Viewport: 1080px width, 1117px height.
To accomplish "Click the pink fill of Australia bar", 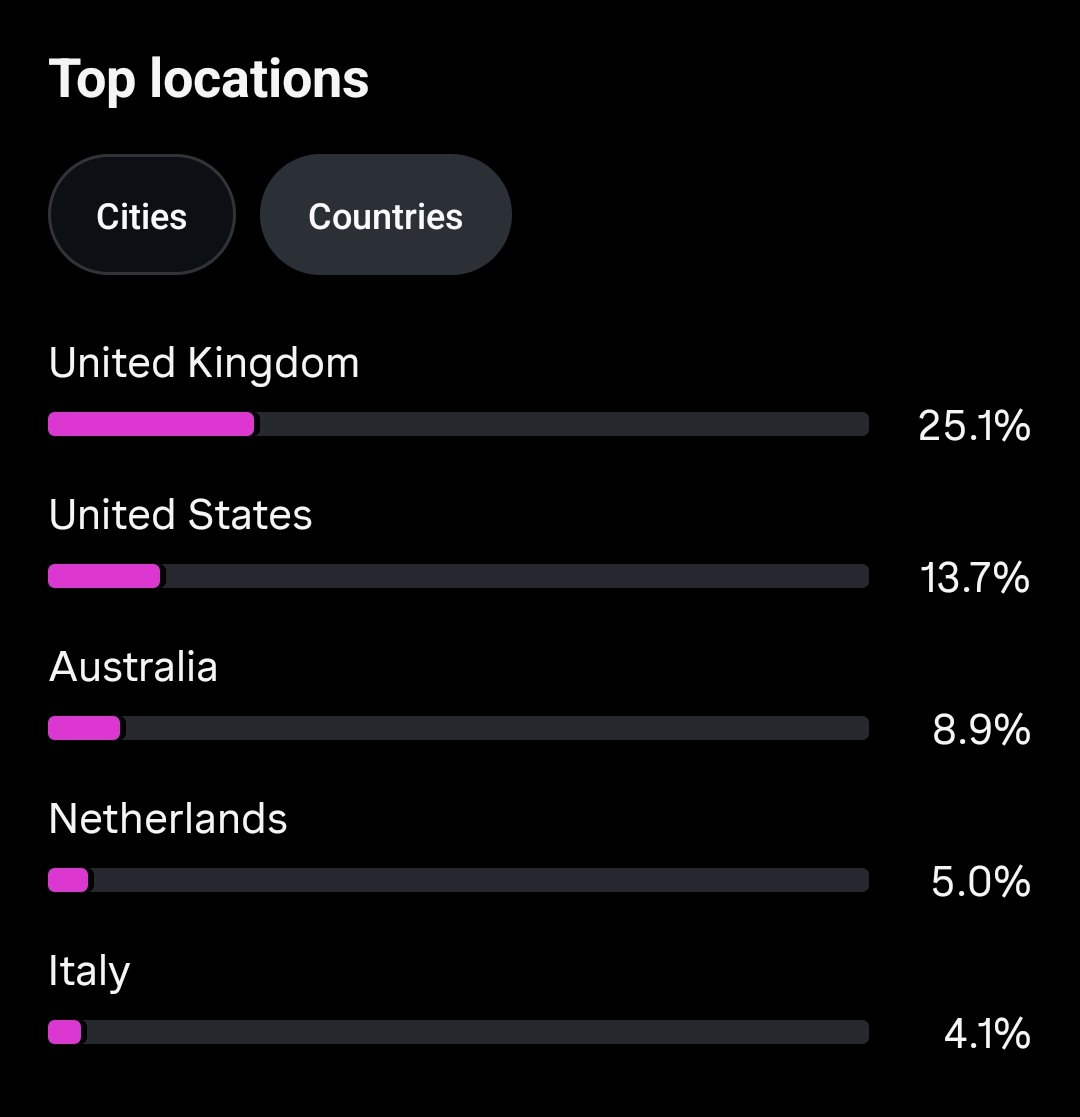I will [84, 728].
